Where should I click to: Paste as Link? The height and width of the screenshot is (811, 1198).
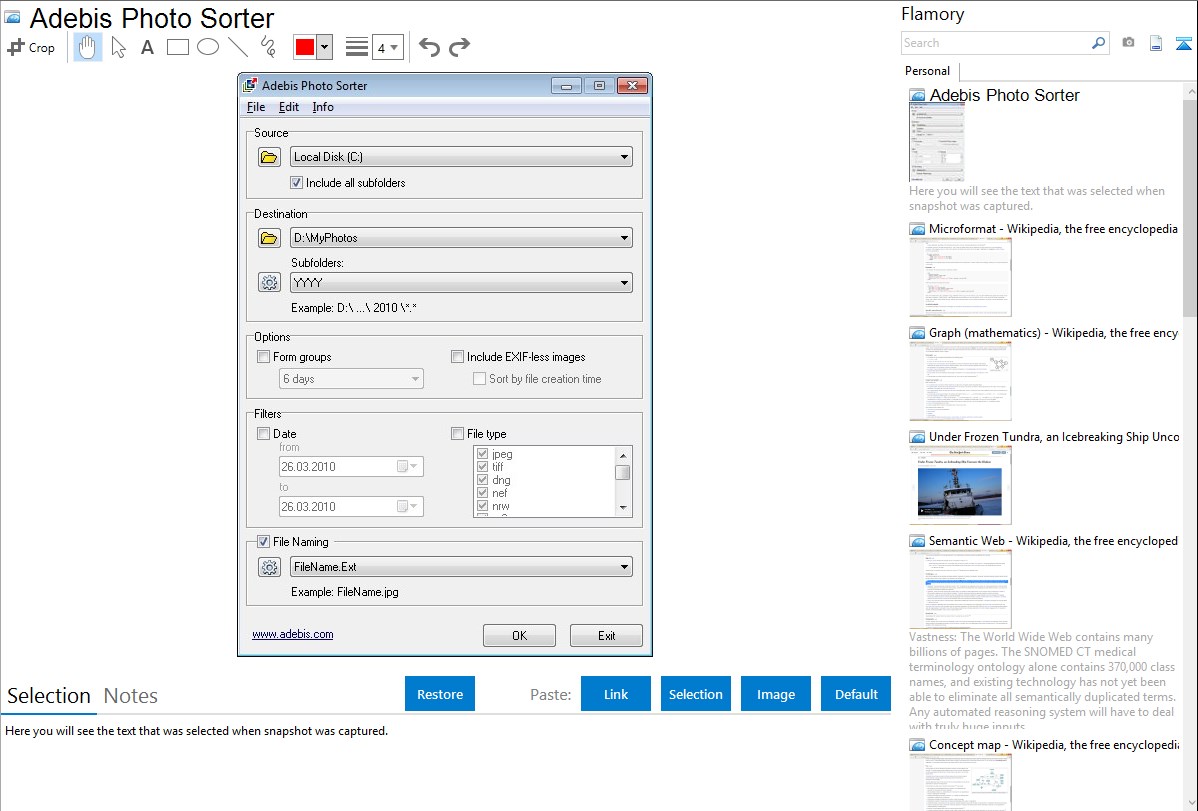[616, 694]
